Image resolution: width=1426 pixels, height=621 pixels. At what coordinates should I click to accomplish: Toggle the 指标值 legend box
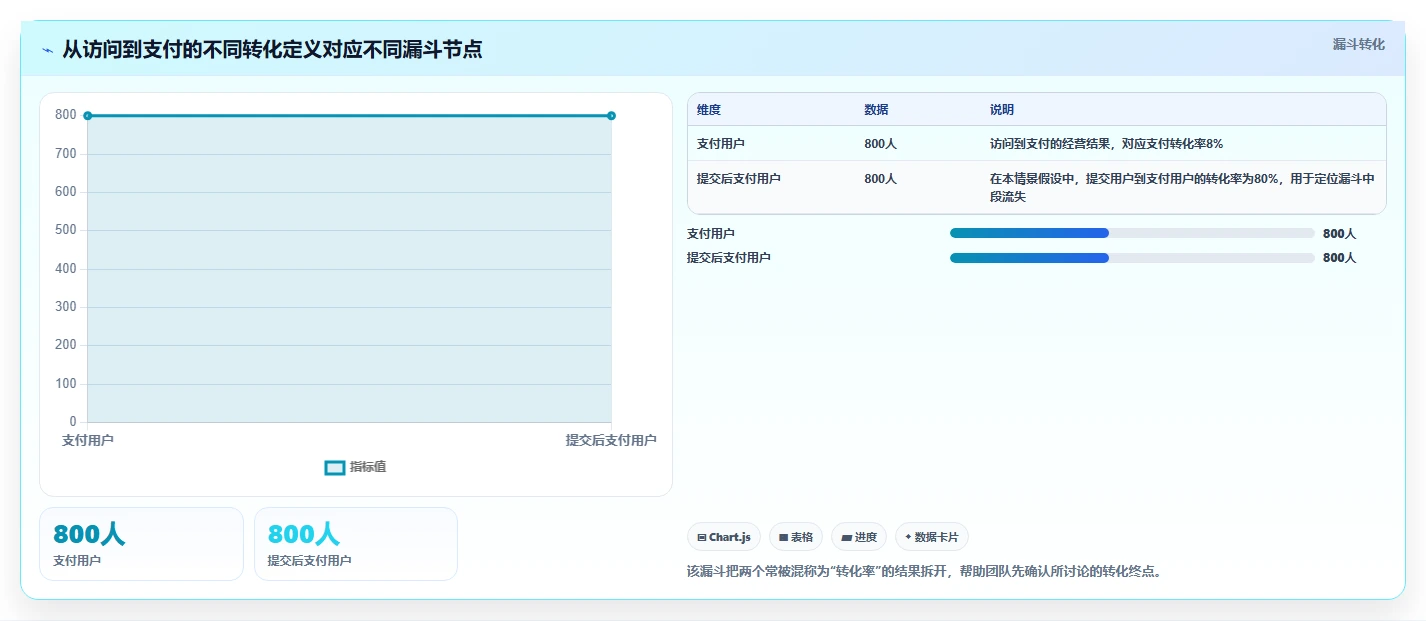[x=335, y=467]
